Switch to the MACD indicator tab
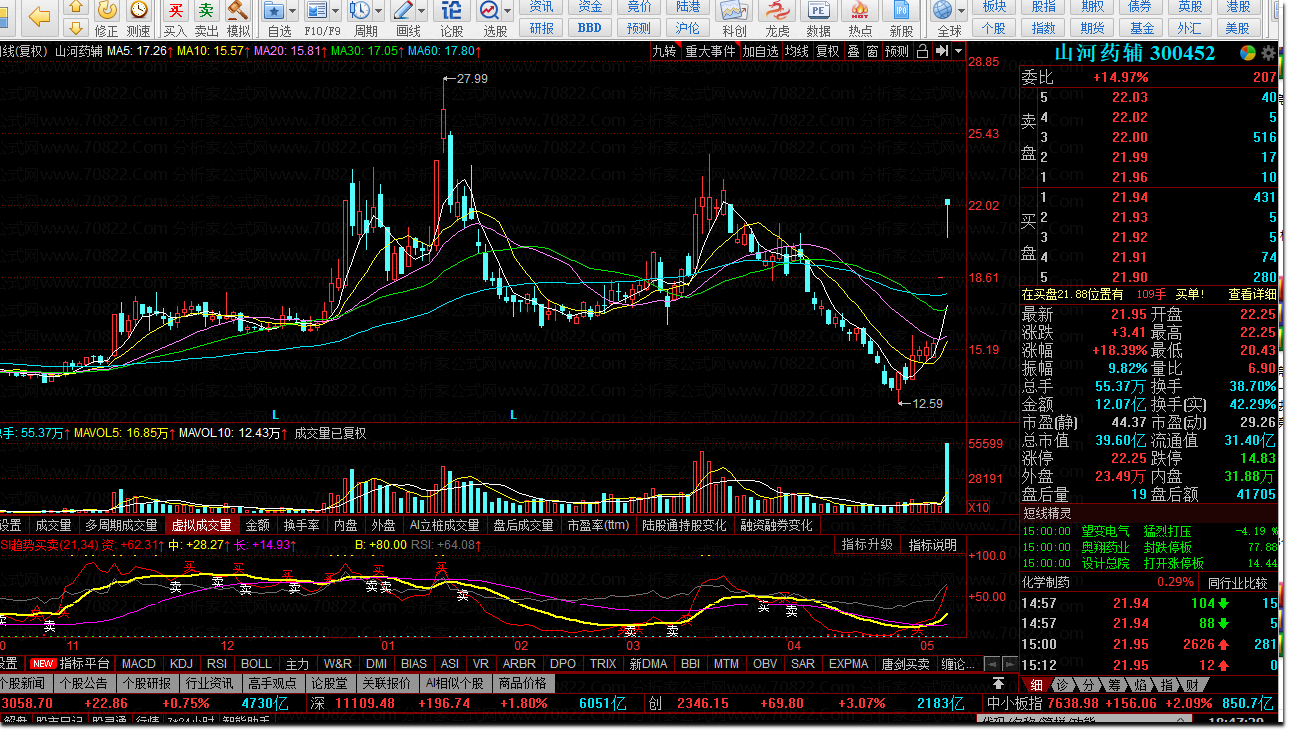 [139, 663]
